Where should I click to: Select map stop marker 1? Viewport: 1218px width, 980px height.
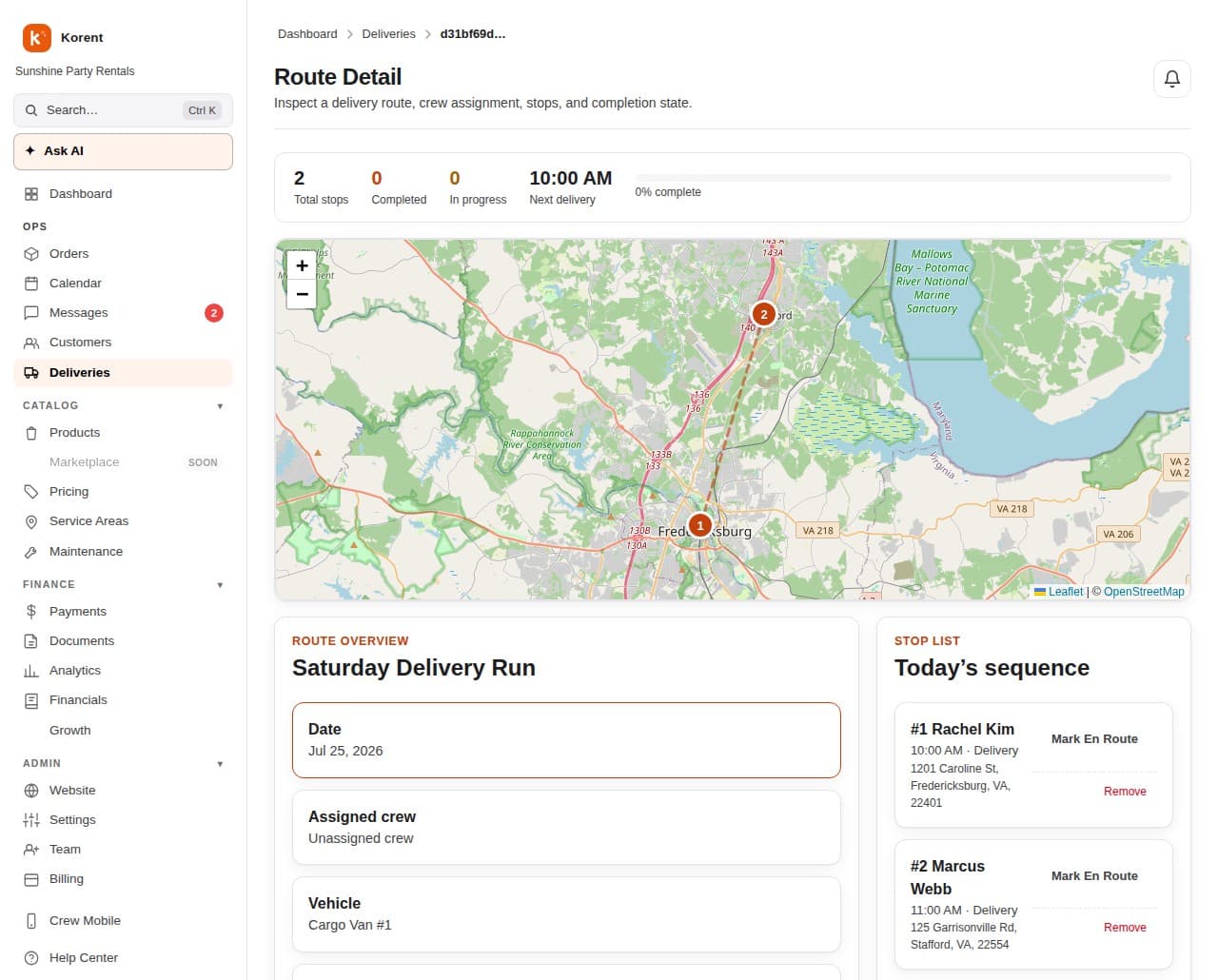(x=700, y=525)
